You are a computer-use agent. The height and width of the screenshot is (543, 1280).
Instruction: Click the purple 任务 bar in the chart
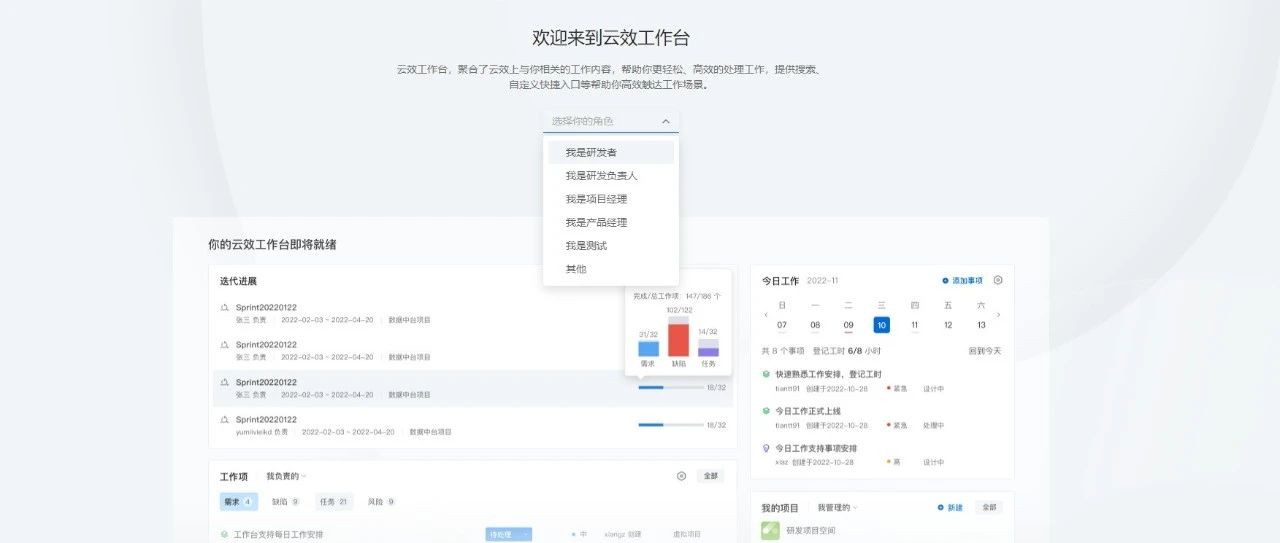click(708, 352)
